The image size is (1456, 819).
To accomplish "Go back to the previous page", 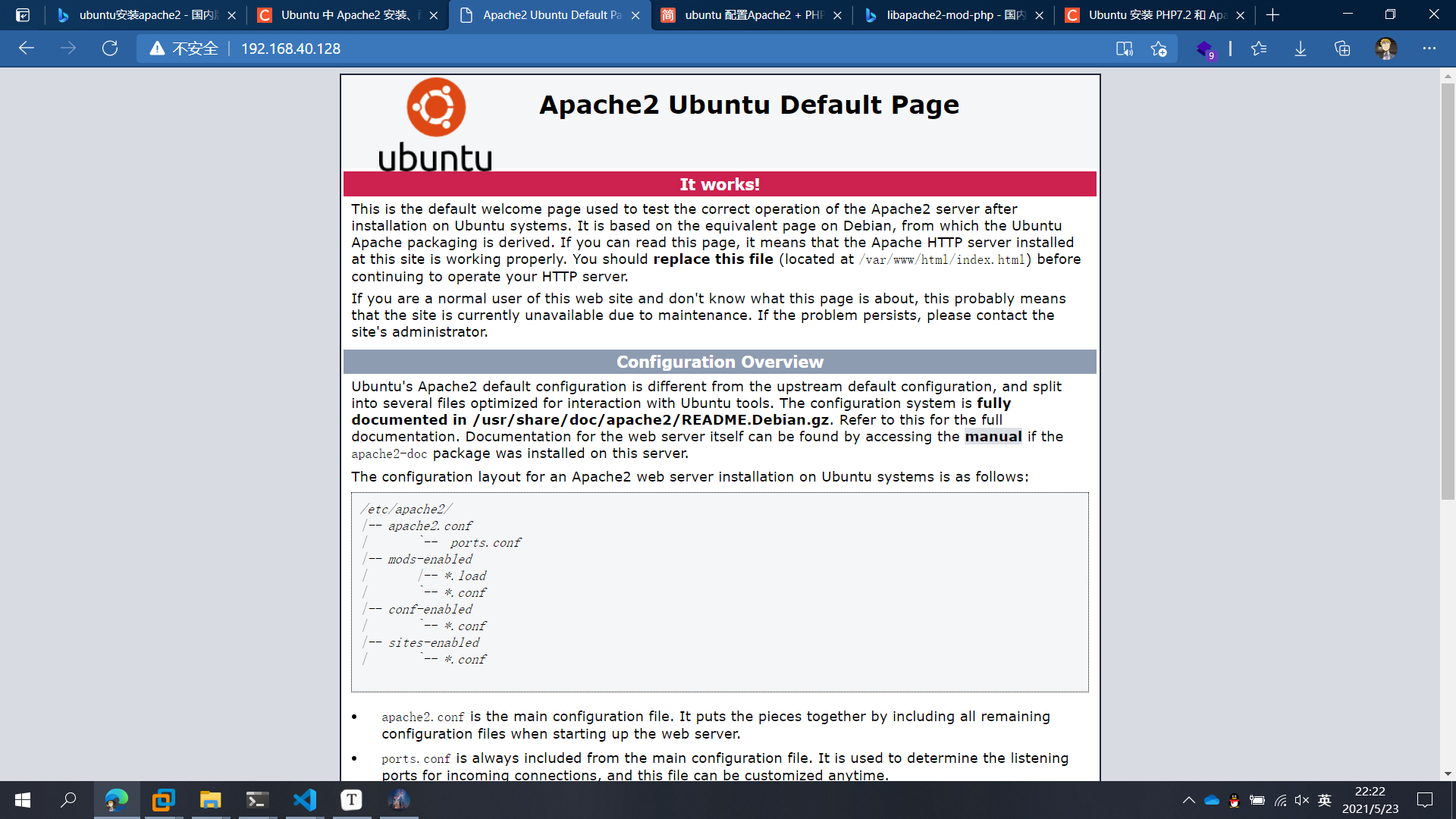I will tap(27, 49).
